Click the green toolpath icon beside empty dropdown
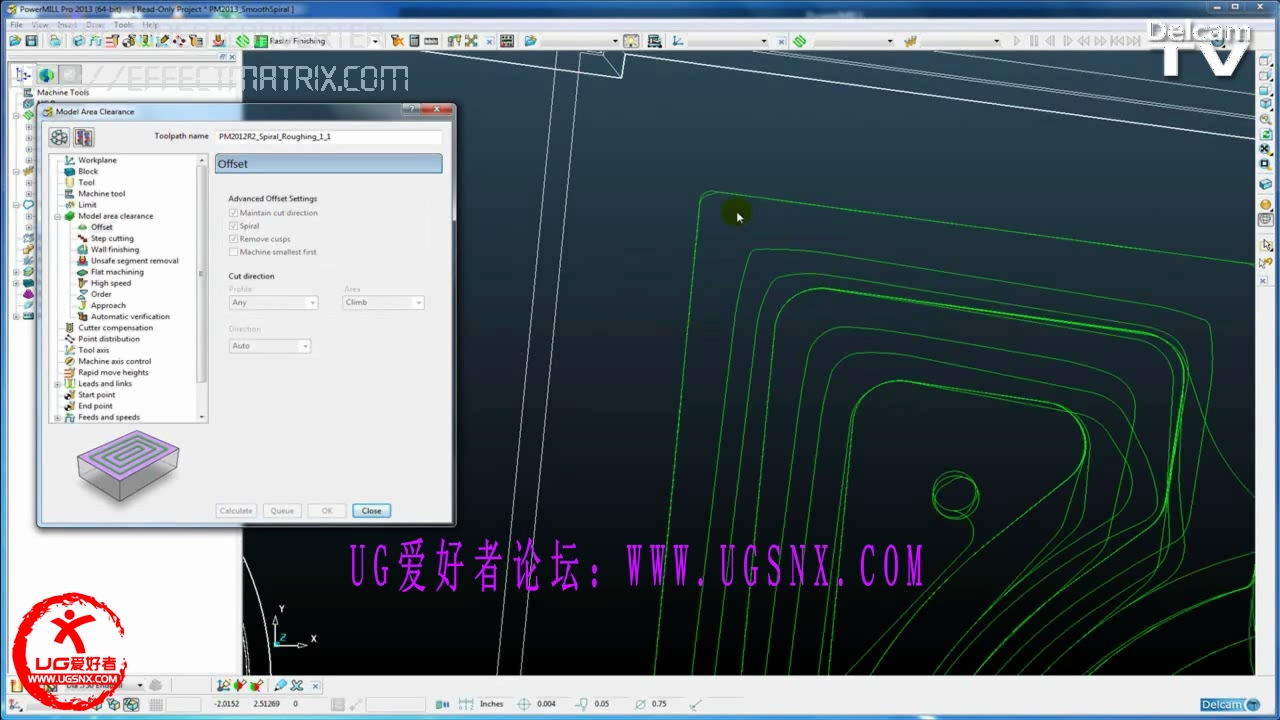The height and width of the screenshot is (720, 1280). point(799,41)
